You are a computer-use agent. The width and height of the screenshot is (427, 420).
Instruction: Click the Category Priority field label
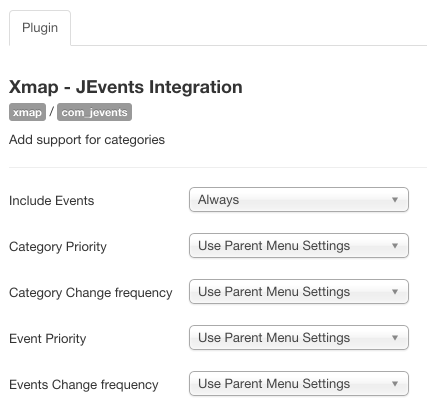coord(58,247)
